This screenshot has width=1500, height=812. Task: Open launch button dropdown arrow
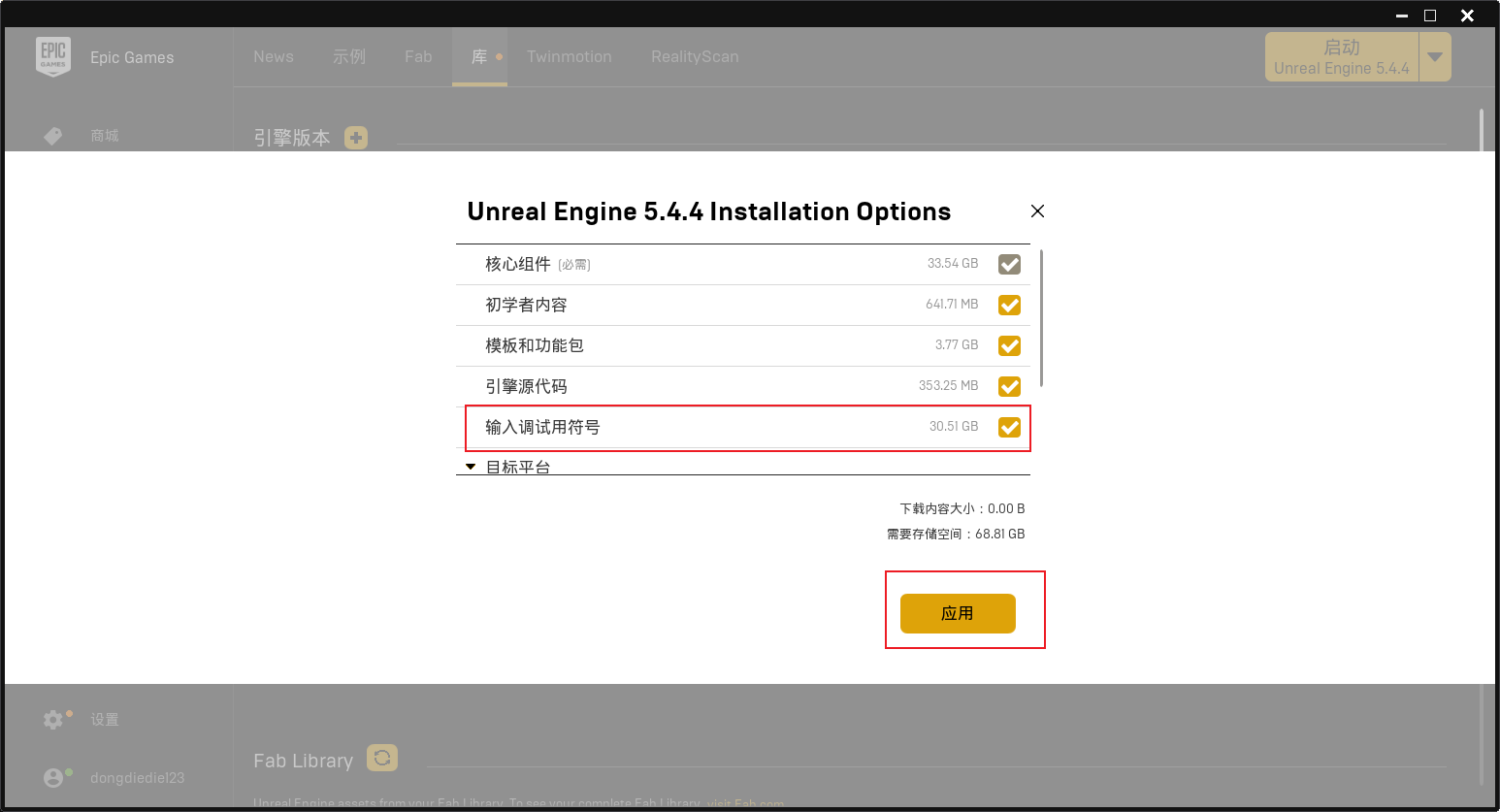point(1435,56)
